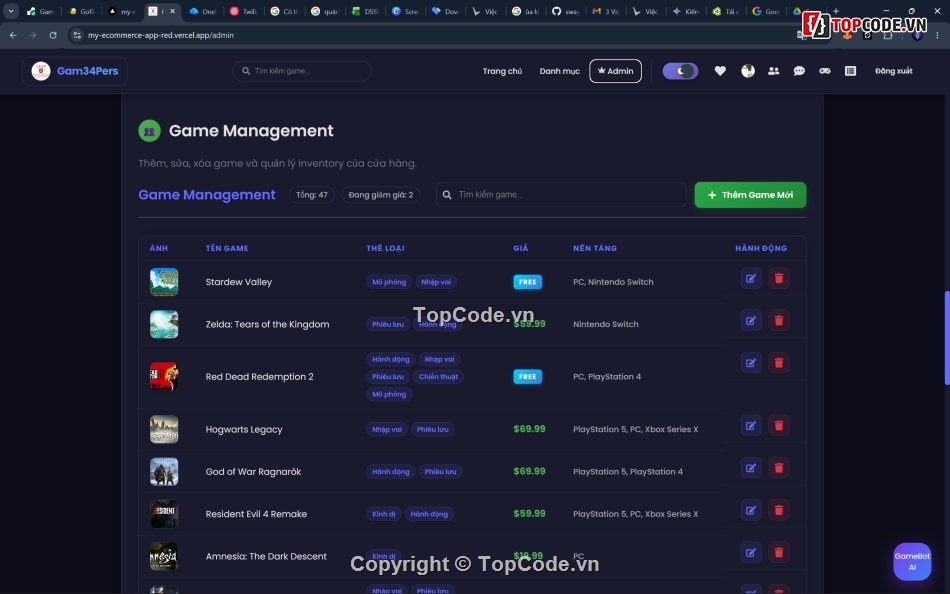Edit Amnesia: The Dark Descent entry
The image size is (950, 594).
point(751,553)
